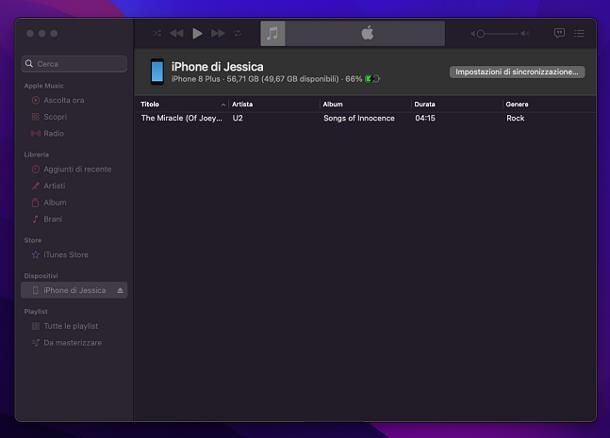610x438 pixels.
Task: Eject iPhone di Jessica with eject icon
Action: [x=120, y=291]
